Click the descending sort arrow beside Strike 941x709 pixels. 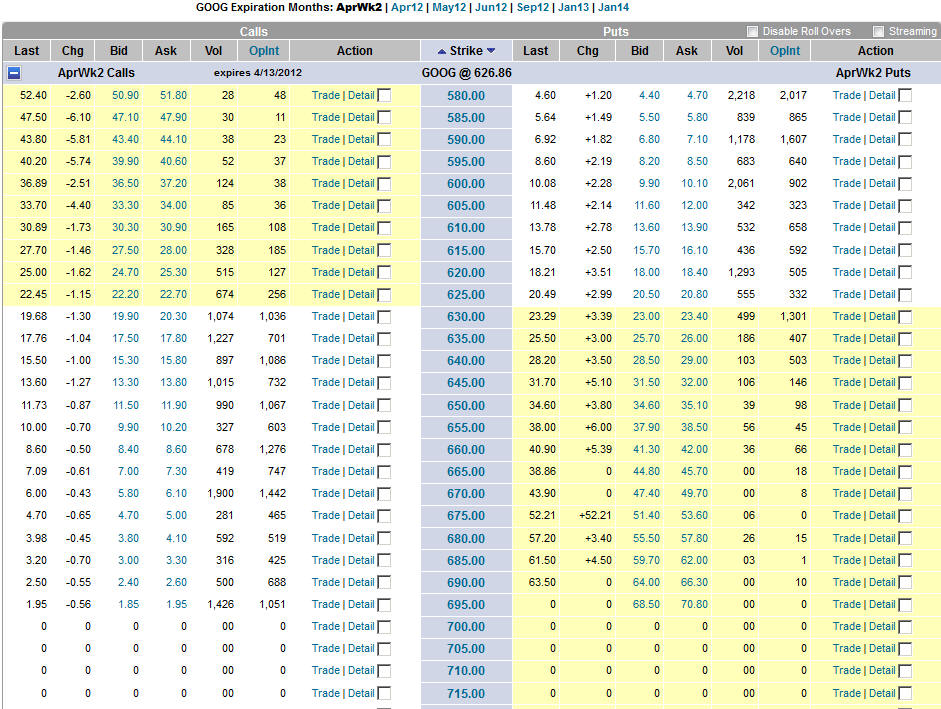pyautogui.click(x=491, y=51)
